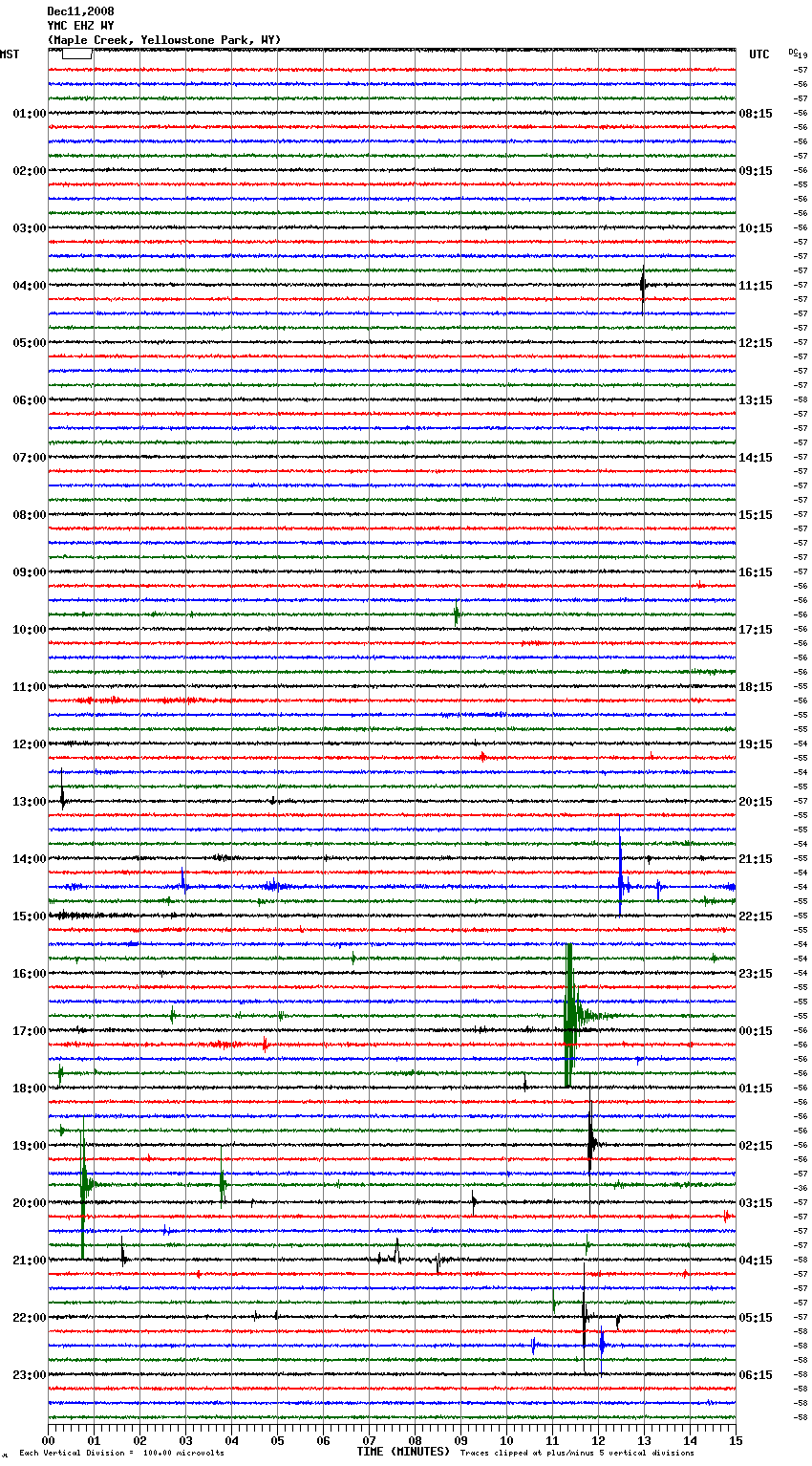Click minute 15 on the bottom axis
The width and height of the screenshot is (812, 1466).
point(735,1440)
